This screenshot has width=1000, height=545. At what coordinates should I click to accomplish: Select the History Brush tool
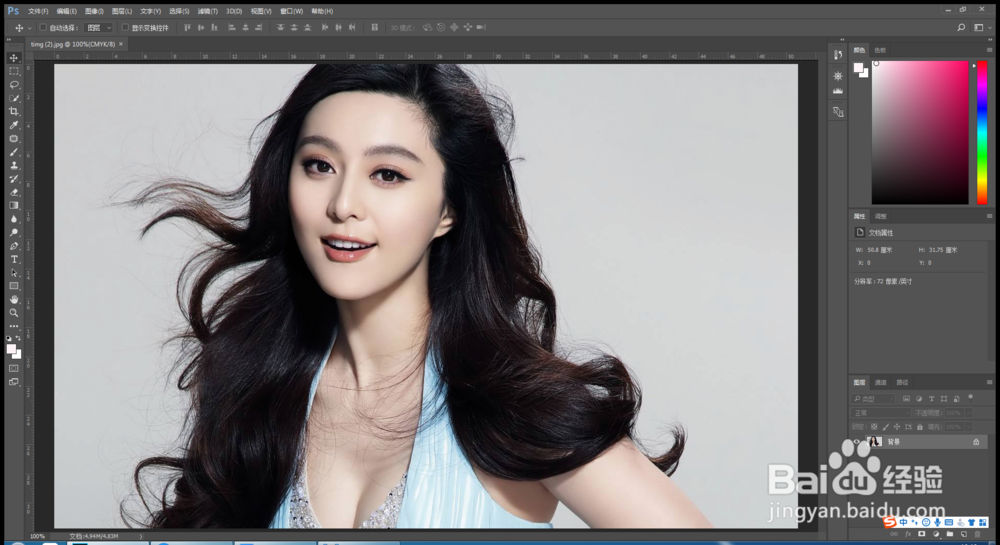pyautogui.click(x=13, y=179)
